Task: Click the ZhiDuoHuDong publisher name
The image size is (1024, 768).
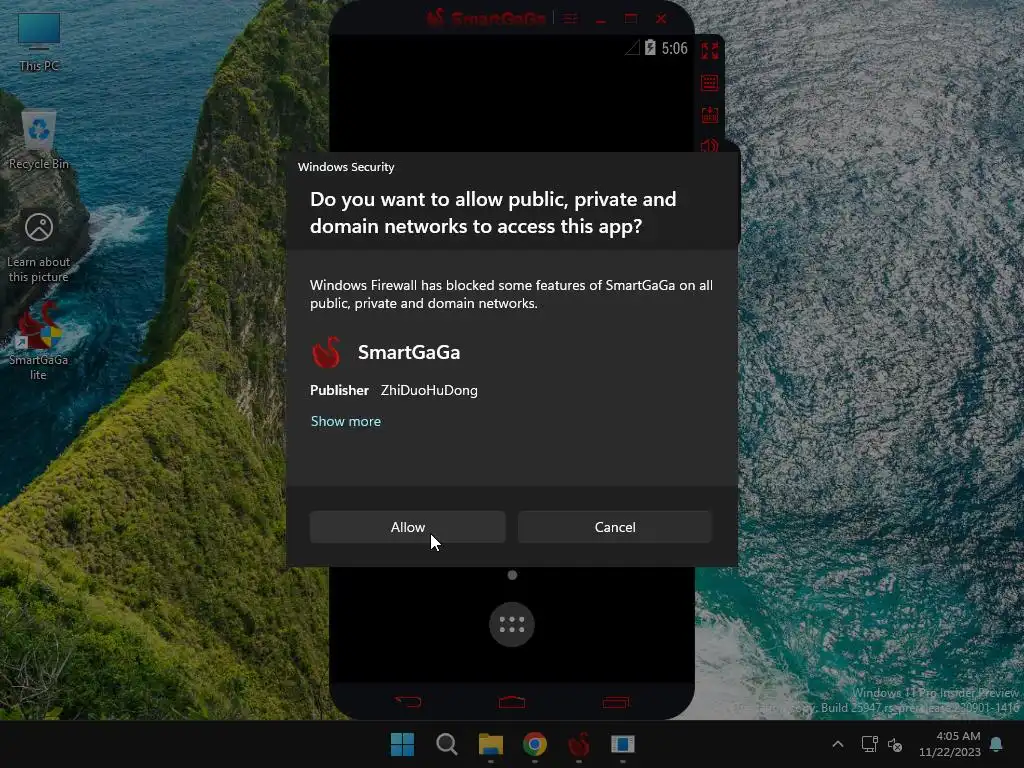Action: (429, 391)
